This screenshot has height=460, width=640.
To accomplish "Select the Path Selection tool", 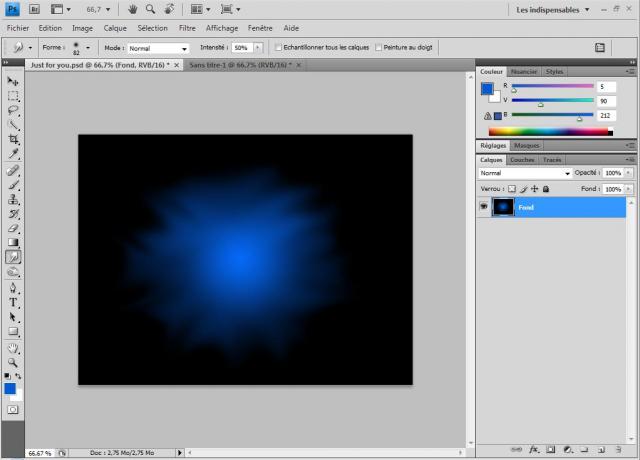I will tap(13, 317).
